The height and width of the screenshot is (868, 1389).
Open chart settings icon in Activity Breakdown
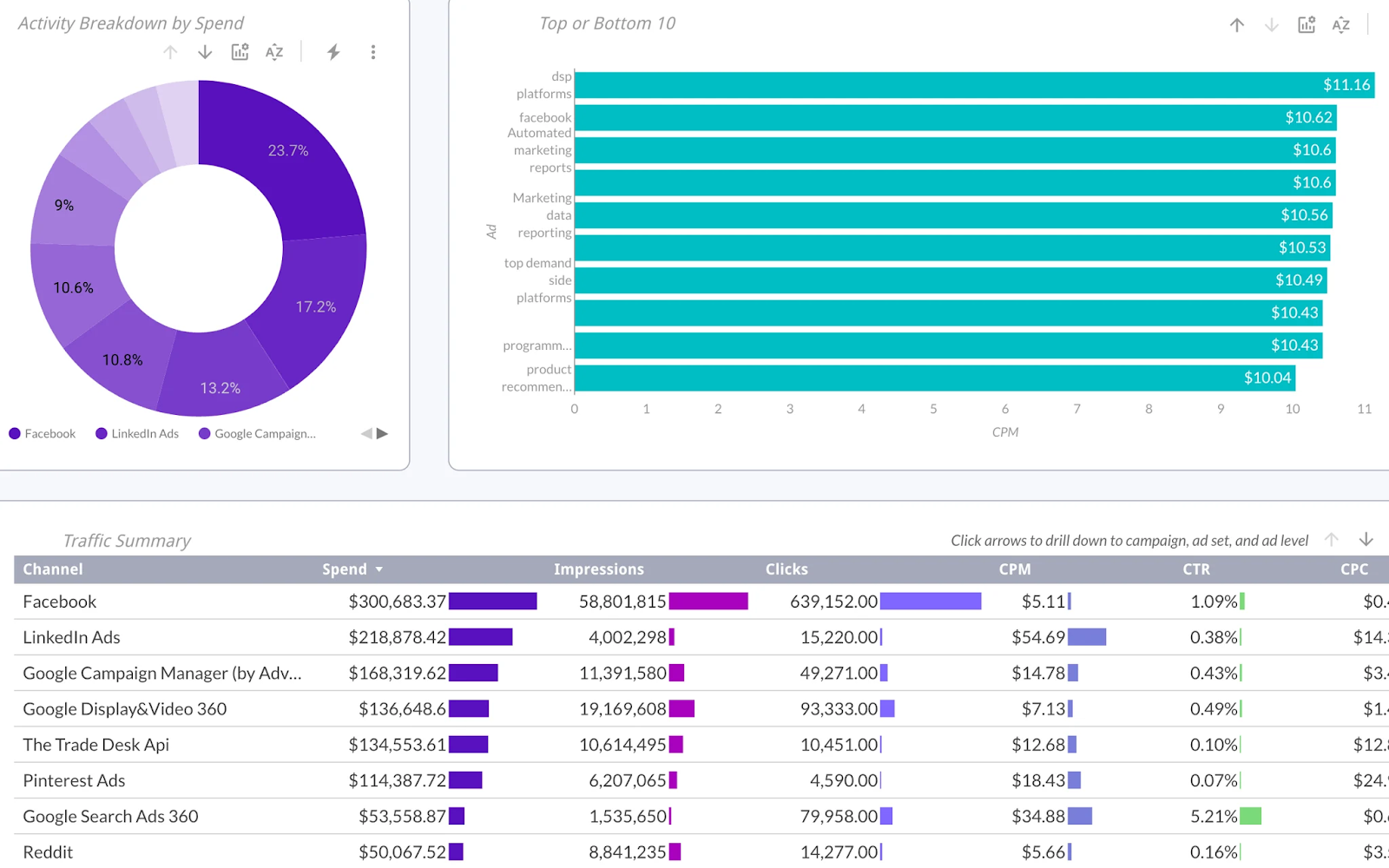tap(240, 52)
